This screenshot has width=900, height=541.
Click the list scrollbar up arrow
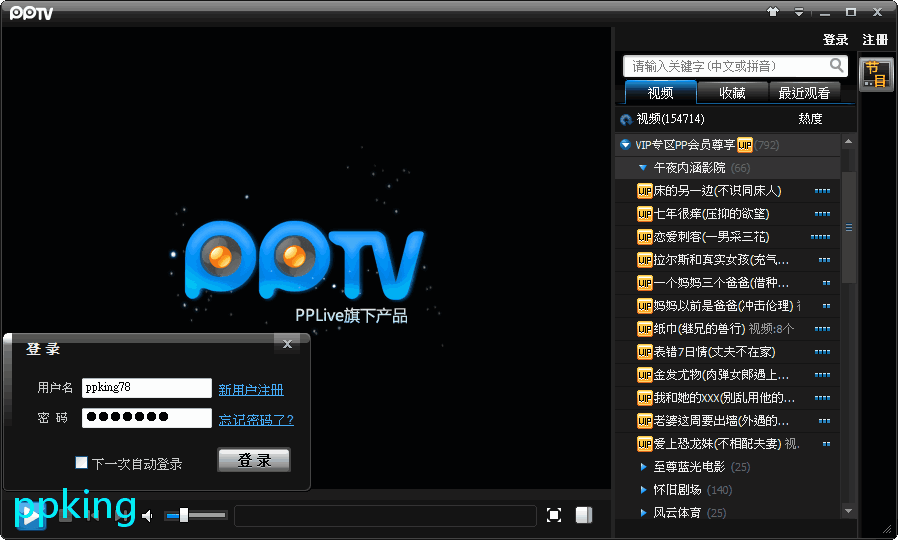(848, 141)
